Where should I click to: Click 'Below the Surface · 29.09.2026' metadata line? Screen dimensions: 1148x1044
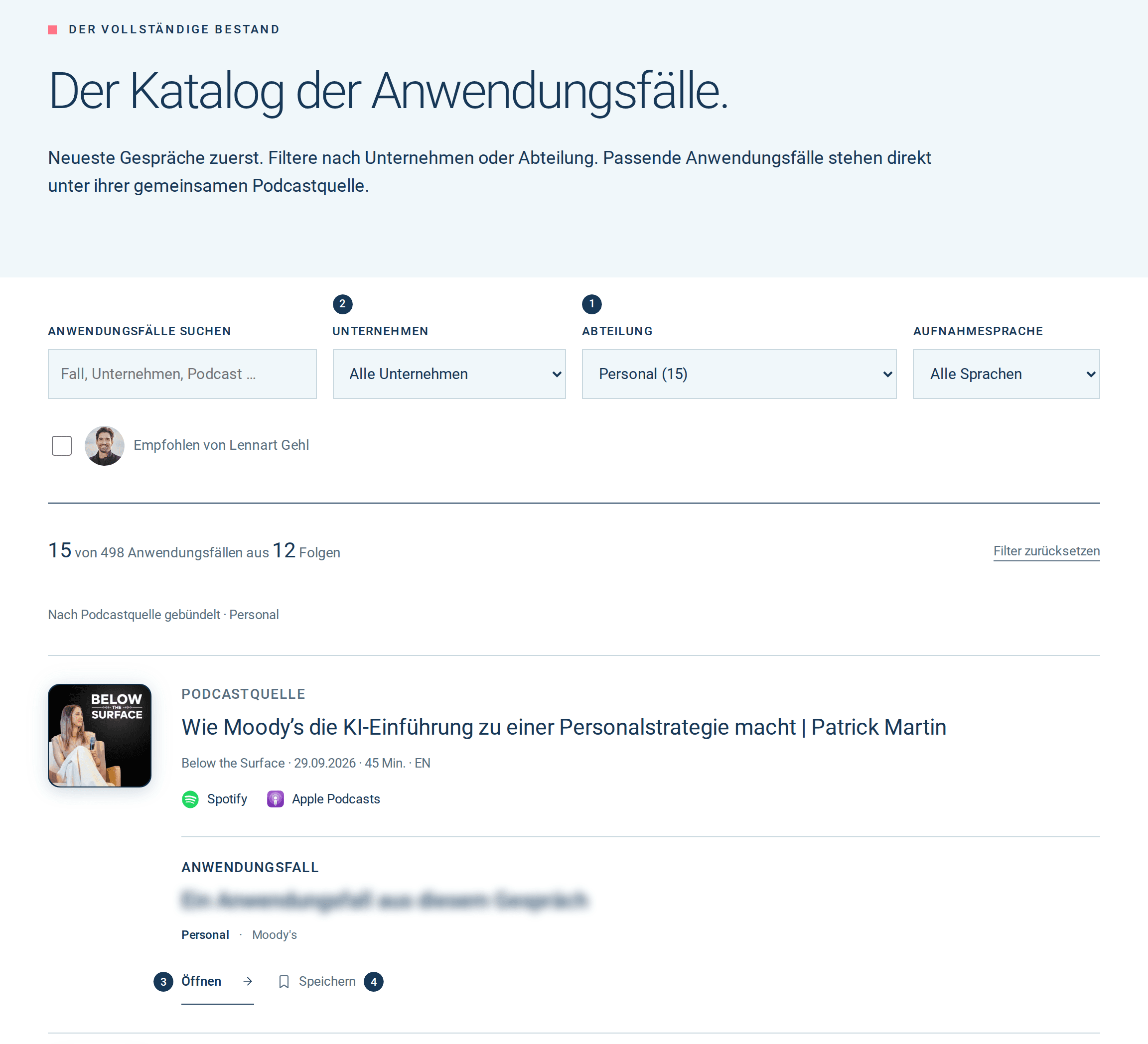[x=306, y=763]
